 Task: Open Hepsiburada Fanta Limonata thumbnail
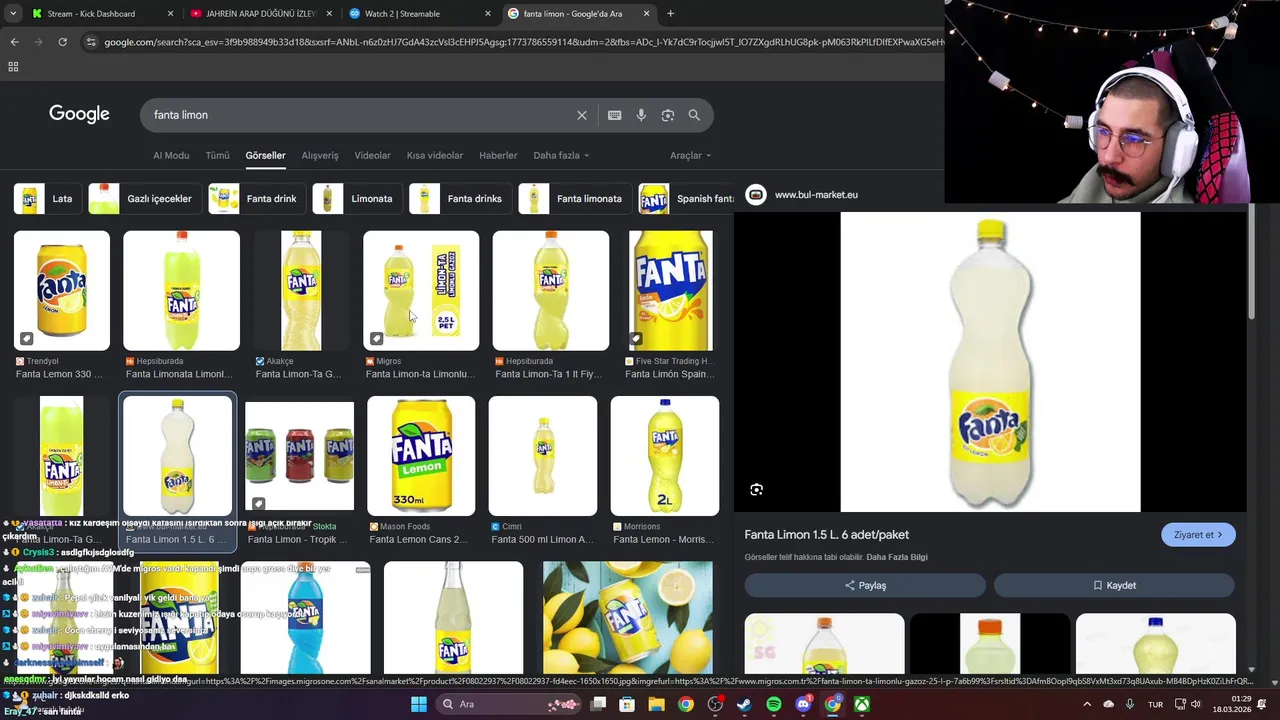181,291
